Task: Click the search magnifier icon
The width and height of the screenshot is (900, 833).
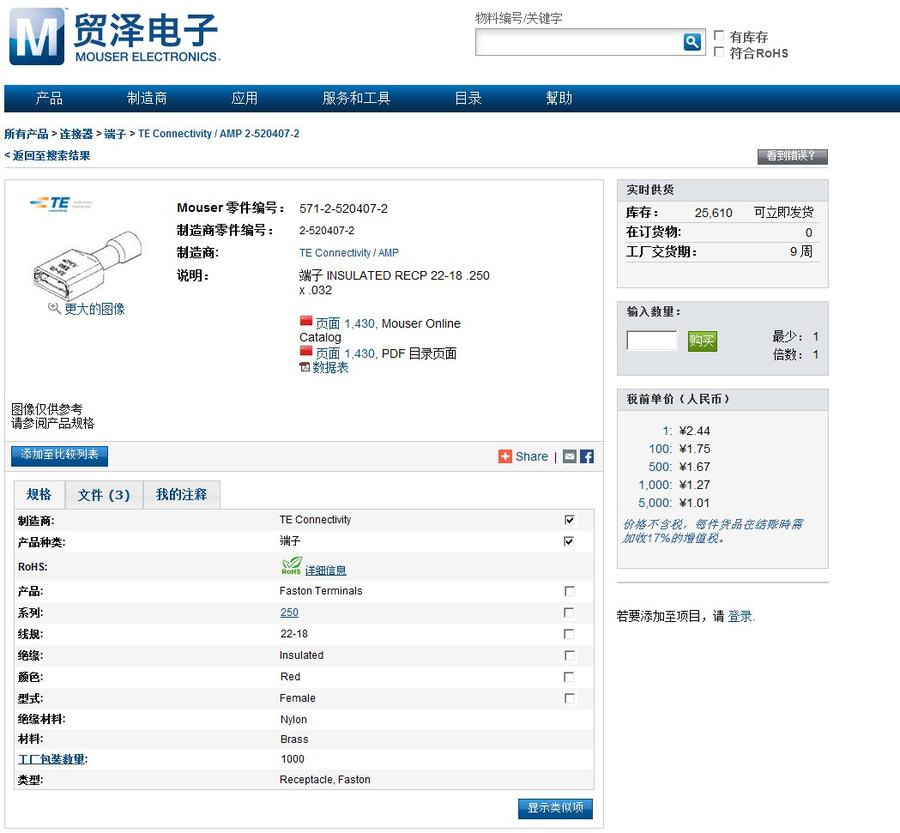Action: (692, 42)
